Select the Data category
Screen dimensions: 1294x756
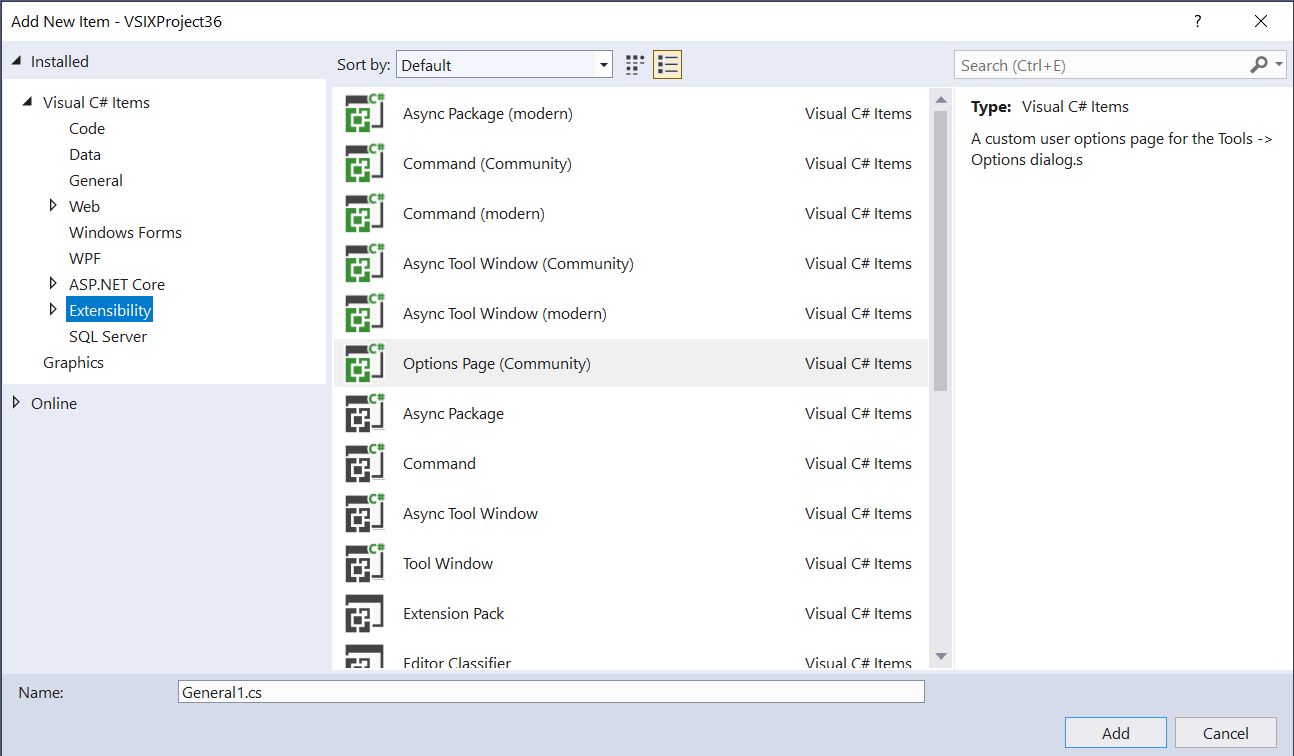coord(85,154)
